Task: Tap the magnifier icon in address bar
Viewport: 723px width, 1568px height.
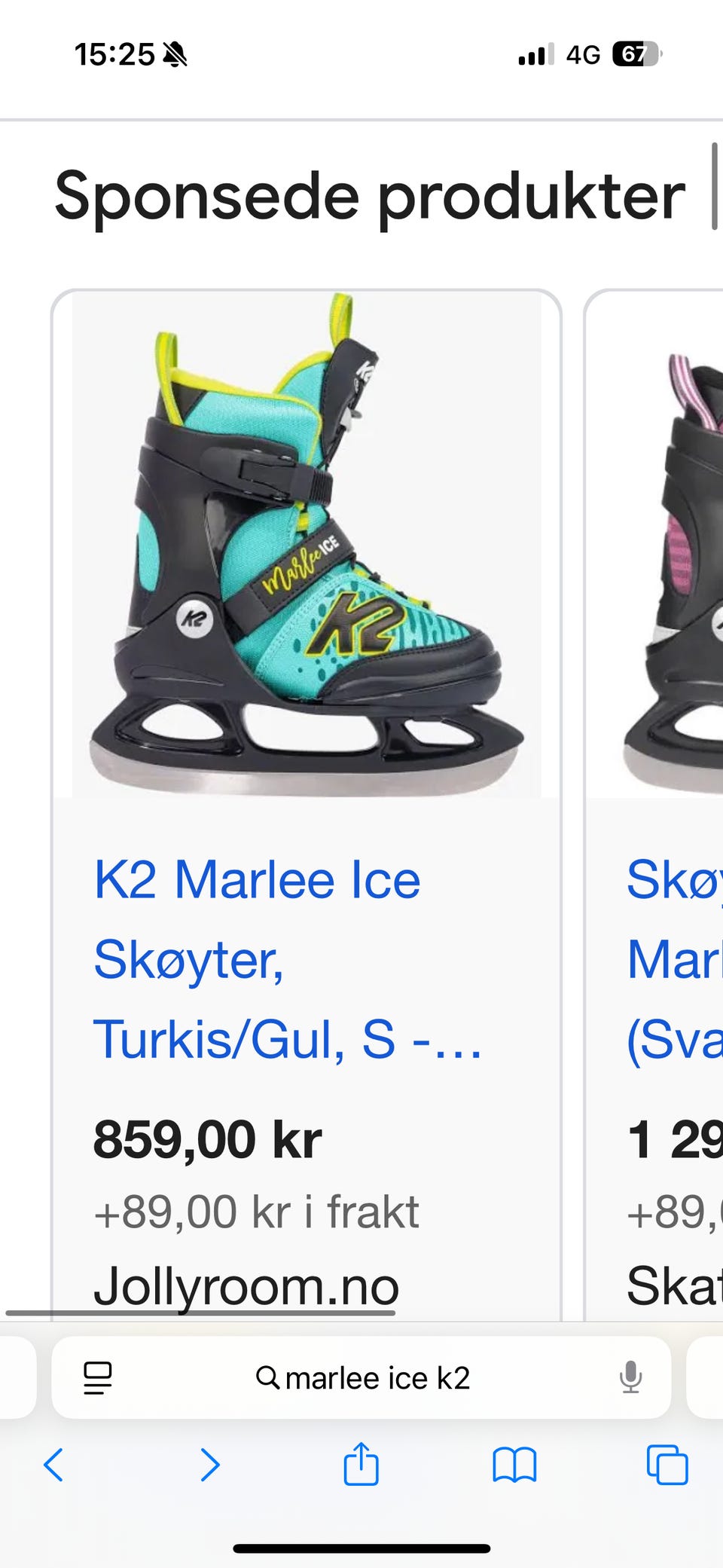Action: (x=267, y=1377)
